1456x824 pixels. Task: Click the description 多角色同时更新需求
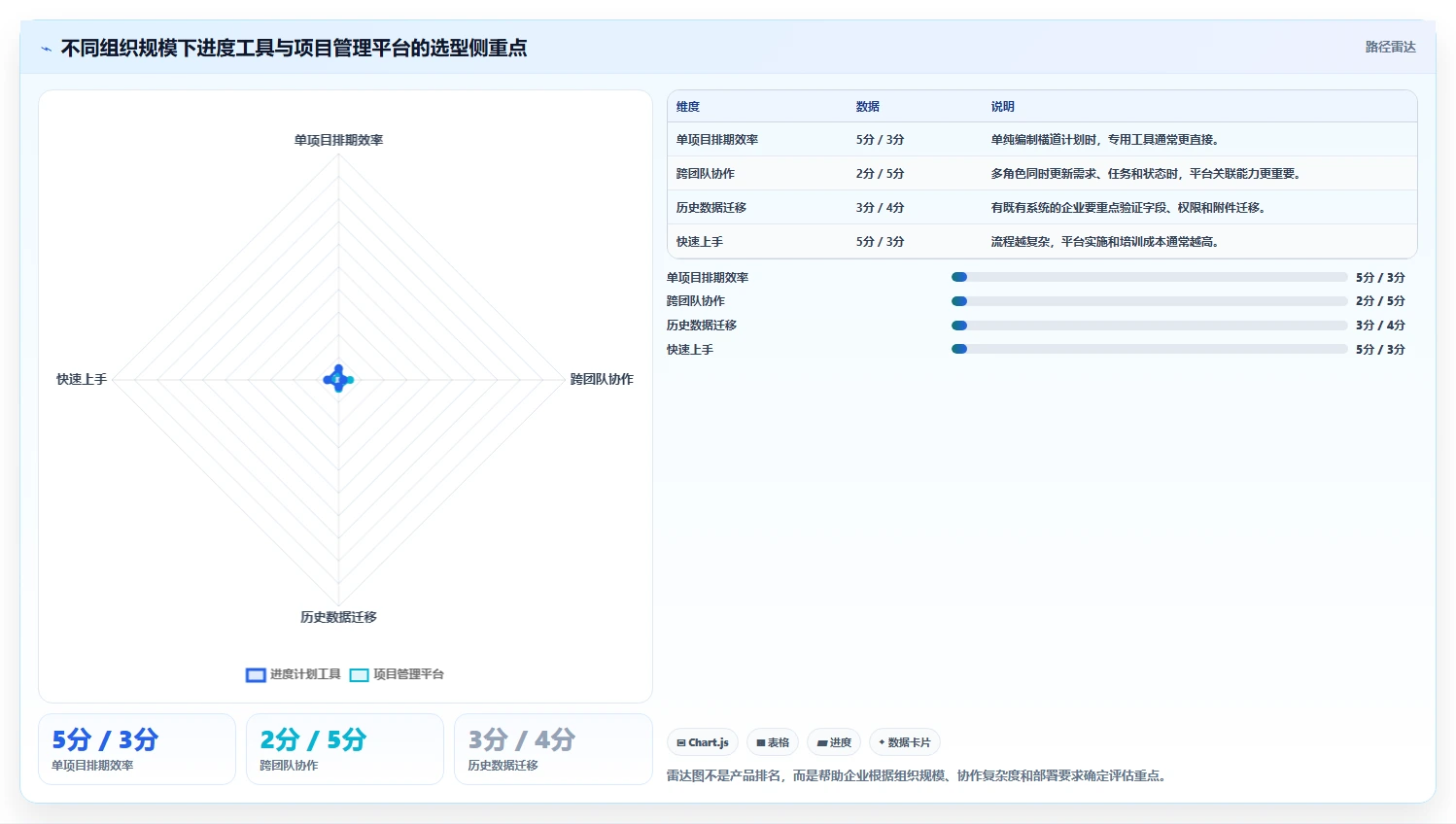[x=1146, y=174]
